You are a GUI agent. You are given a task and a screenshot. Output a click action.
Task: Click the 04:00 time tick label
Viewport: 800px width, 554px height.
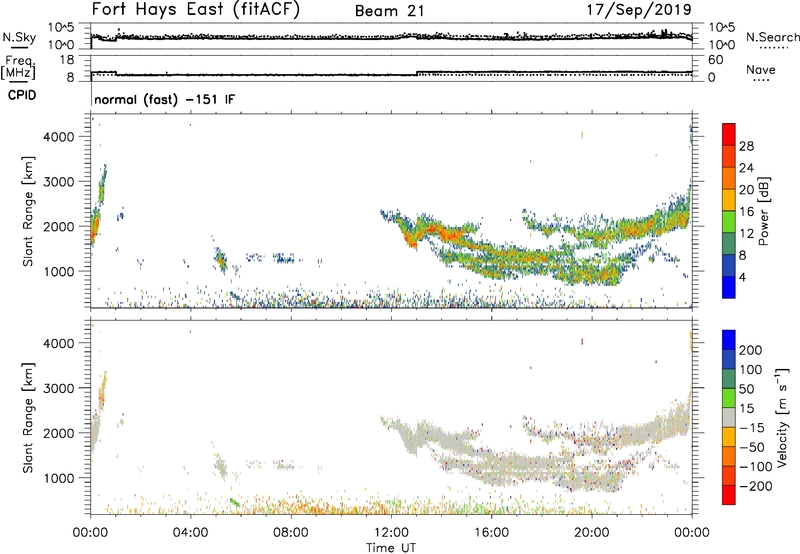tap(191, 533)
